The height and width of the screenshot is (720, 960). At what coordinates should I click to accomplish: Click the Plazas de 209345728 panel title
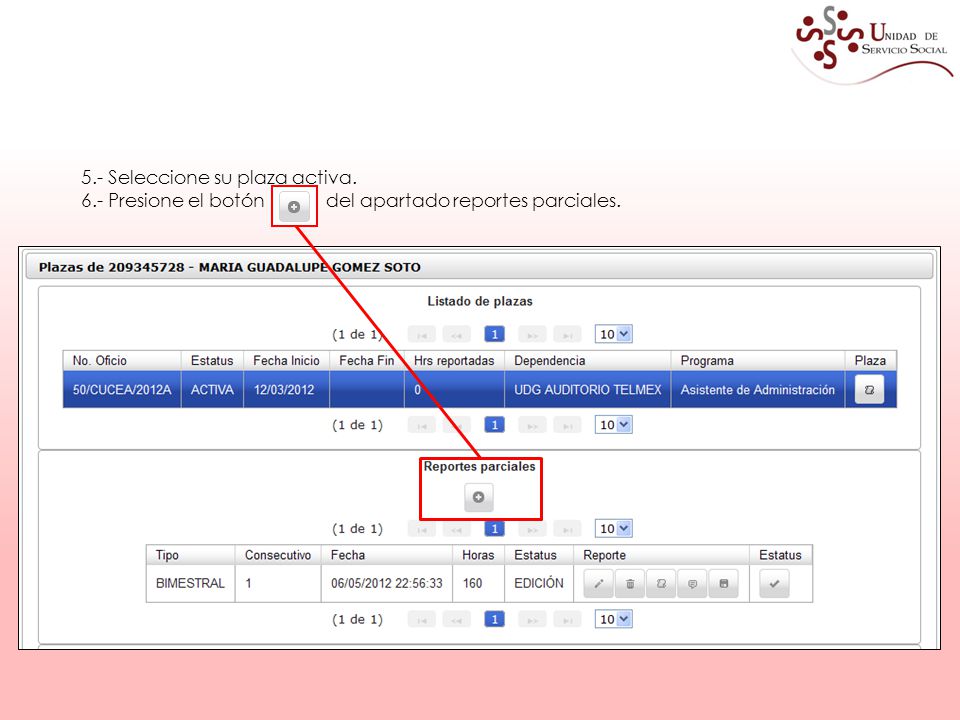click(230, 268)
